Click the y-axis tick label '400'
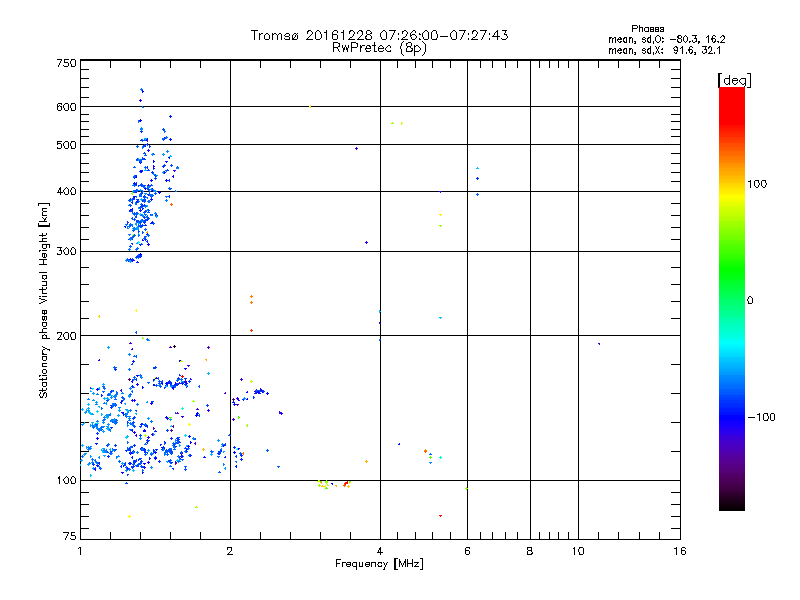Viewport: 800px width, 600px height. pos(66,192)
